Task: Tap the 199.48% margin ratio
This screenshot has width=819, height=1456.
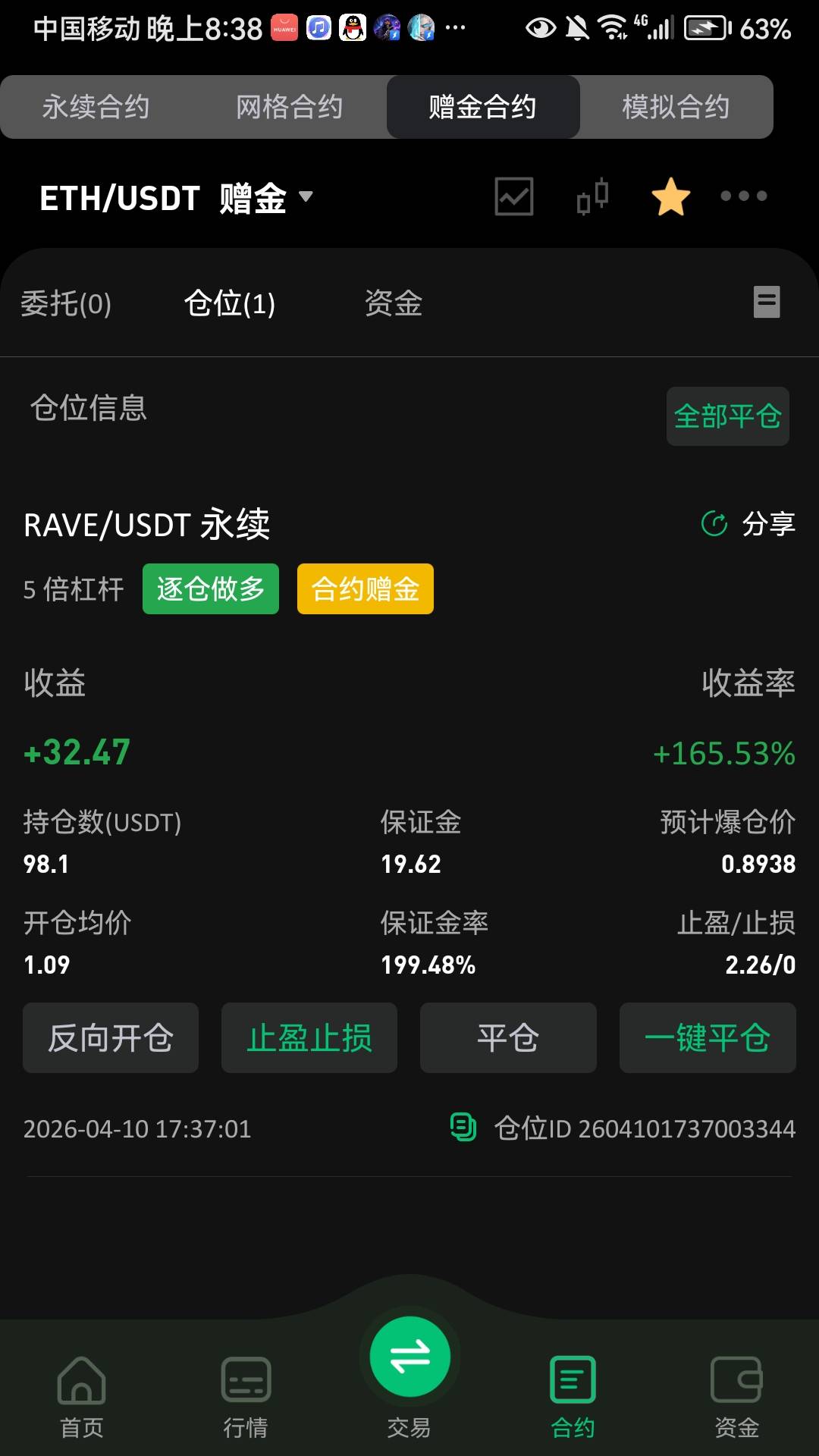Action: pos(428,965)
